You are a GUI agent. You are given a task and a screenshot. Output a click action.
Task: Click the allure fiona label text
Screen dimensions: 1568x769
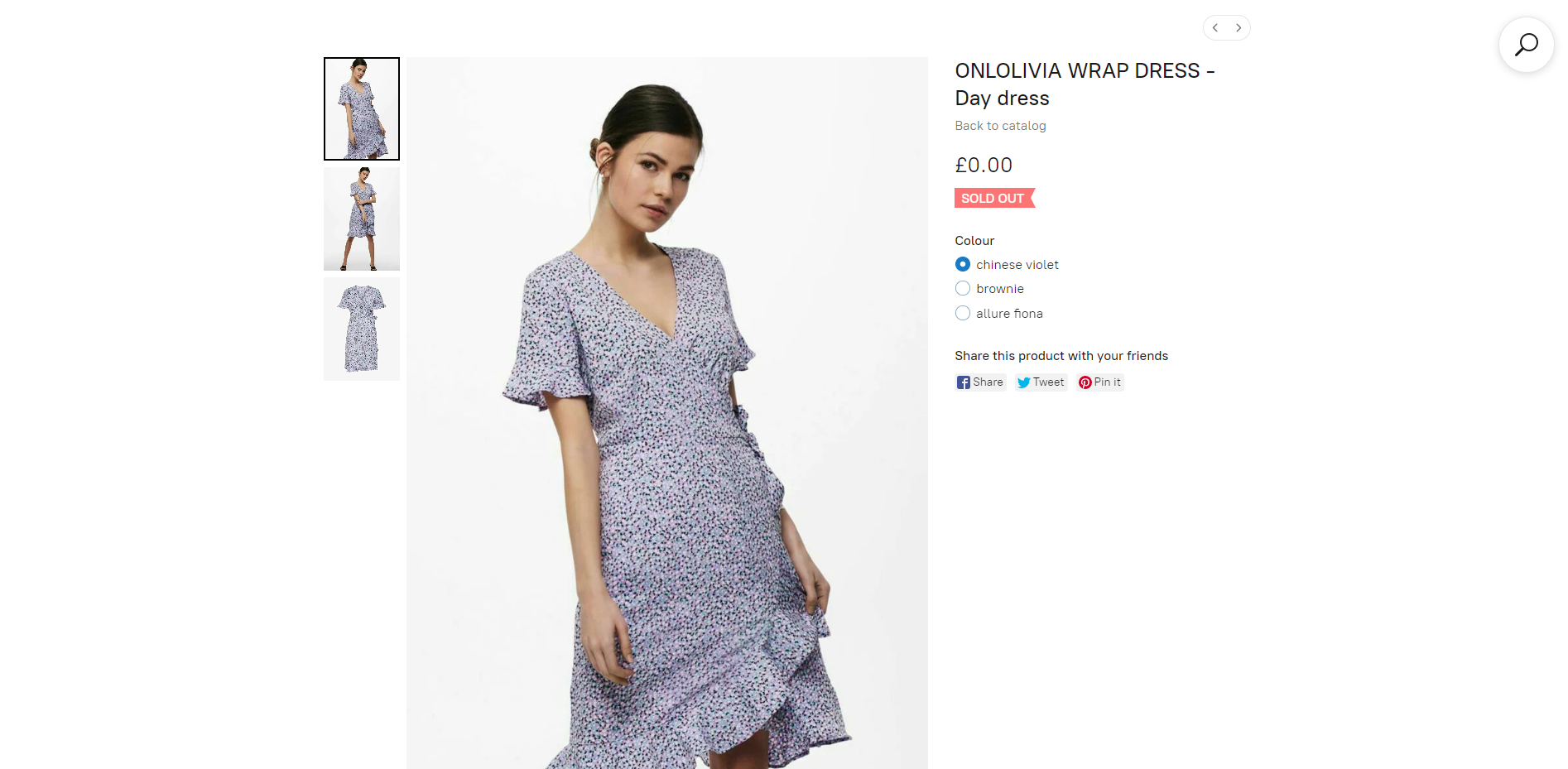pos(1009,314)
